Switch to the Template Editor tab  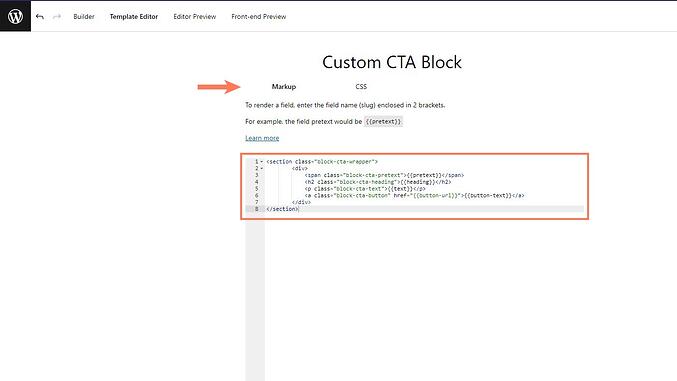point(134,16)
